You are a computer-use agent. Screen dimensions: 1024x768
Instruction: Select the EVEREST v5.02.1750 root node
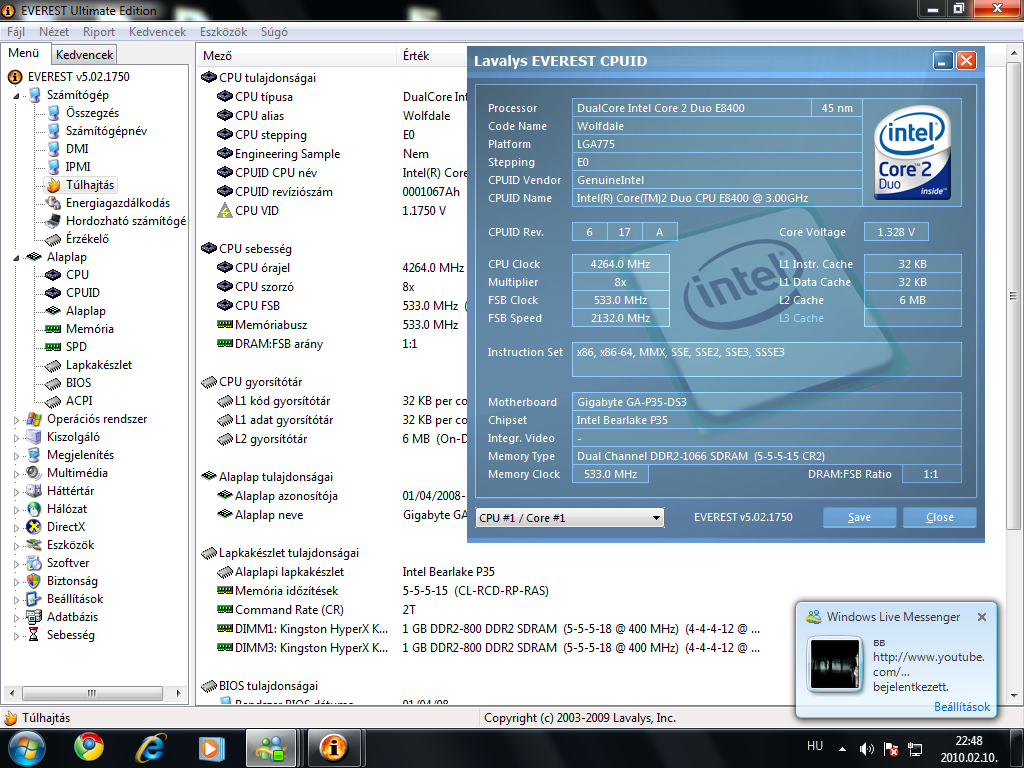tap(78, 76)
